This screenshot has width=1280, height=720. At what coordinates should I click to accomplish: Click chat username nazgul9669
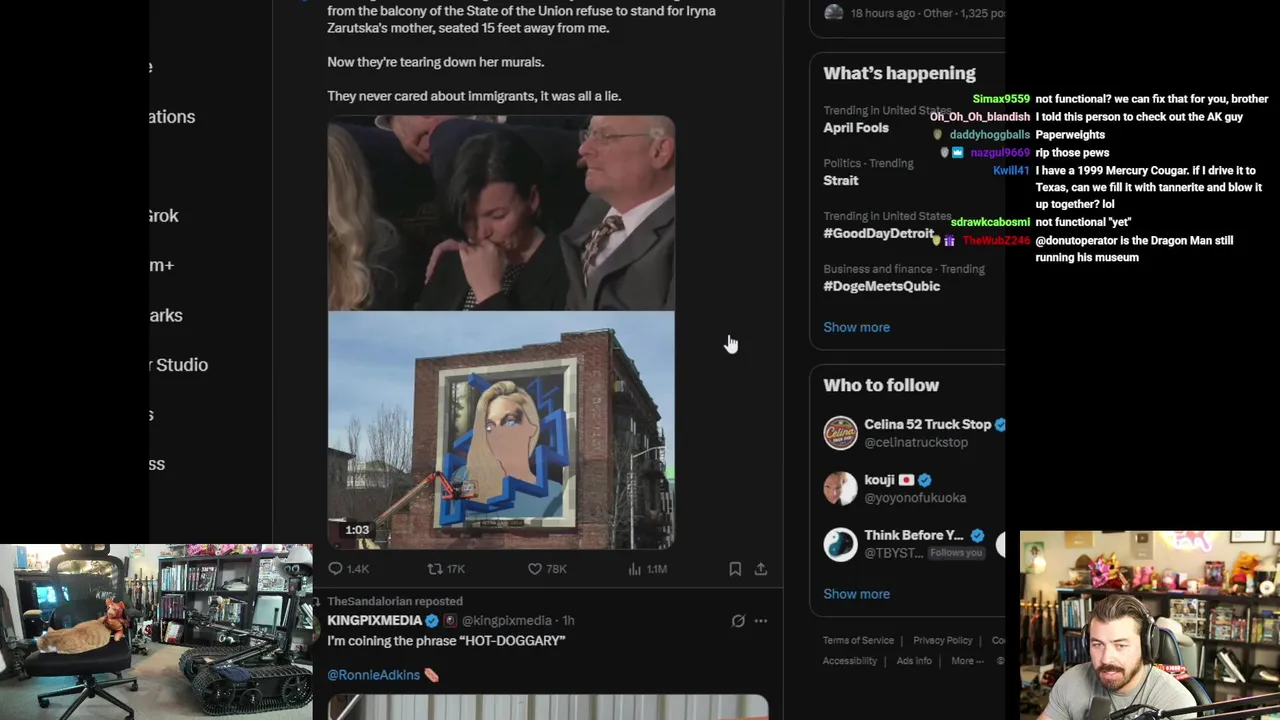pyautogui.click(x=1000, y=153)
